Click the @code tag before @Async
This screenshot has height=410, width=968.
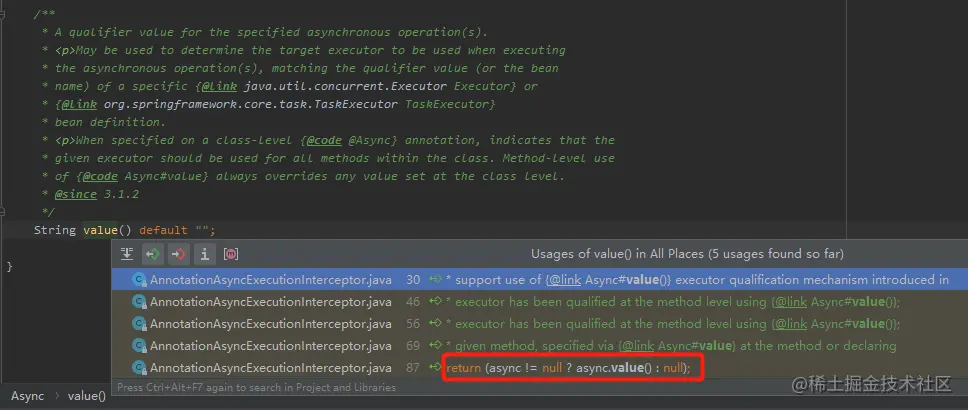point(323,140)
